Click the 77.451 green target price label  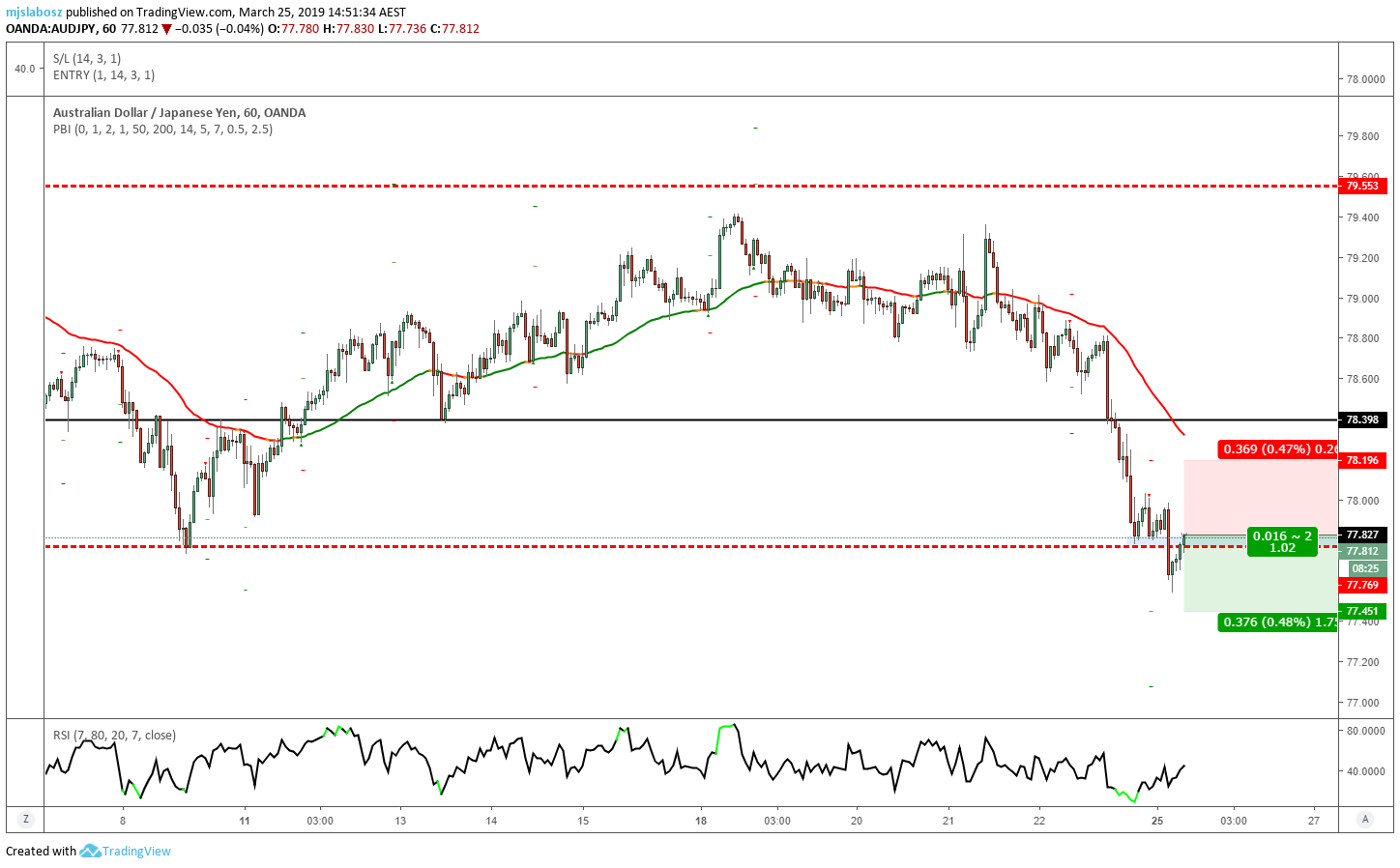pyautogui.click(x=1362, y=611)
